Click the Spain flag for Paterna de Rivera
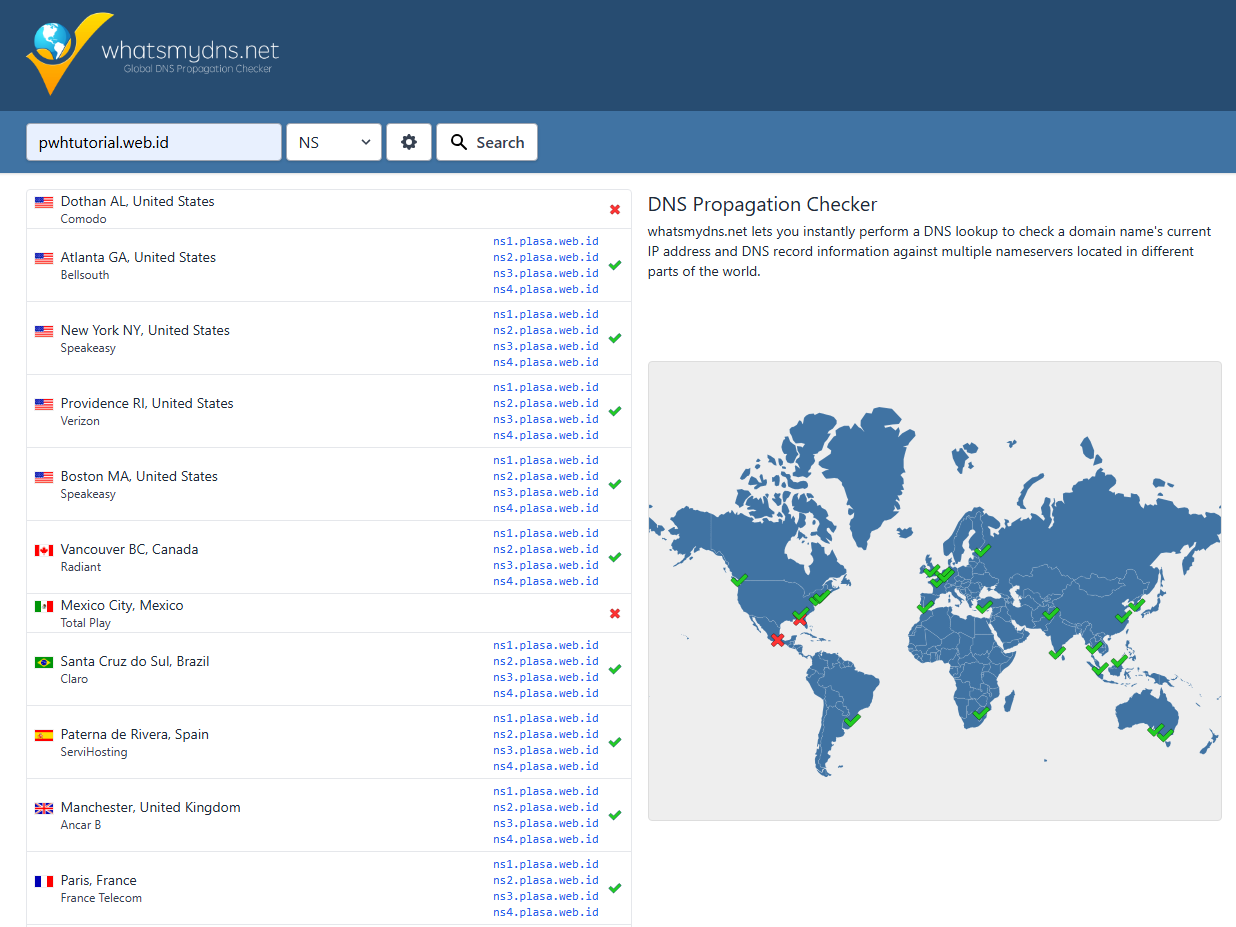This screenshot has height=927, width=1236. 44,735
